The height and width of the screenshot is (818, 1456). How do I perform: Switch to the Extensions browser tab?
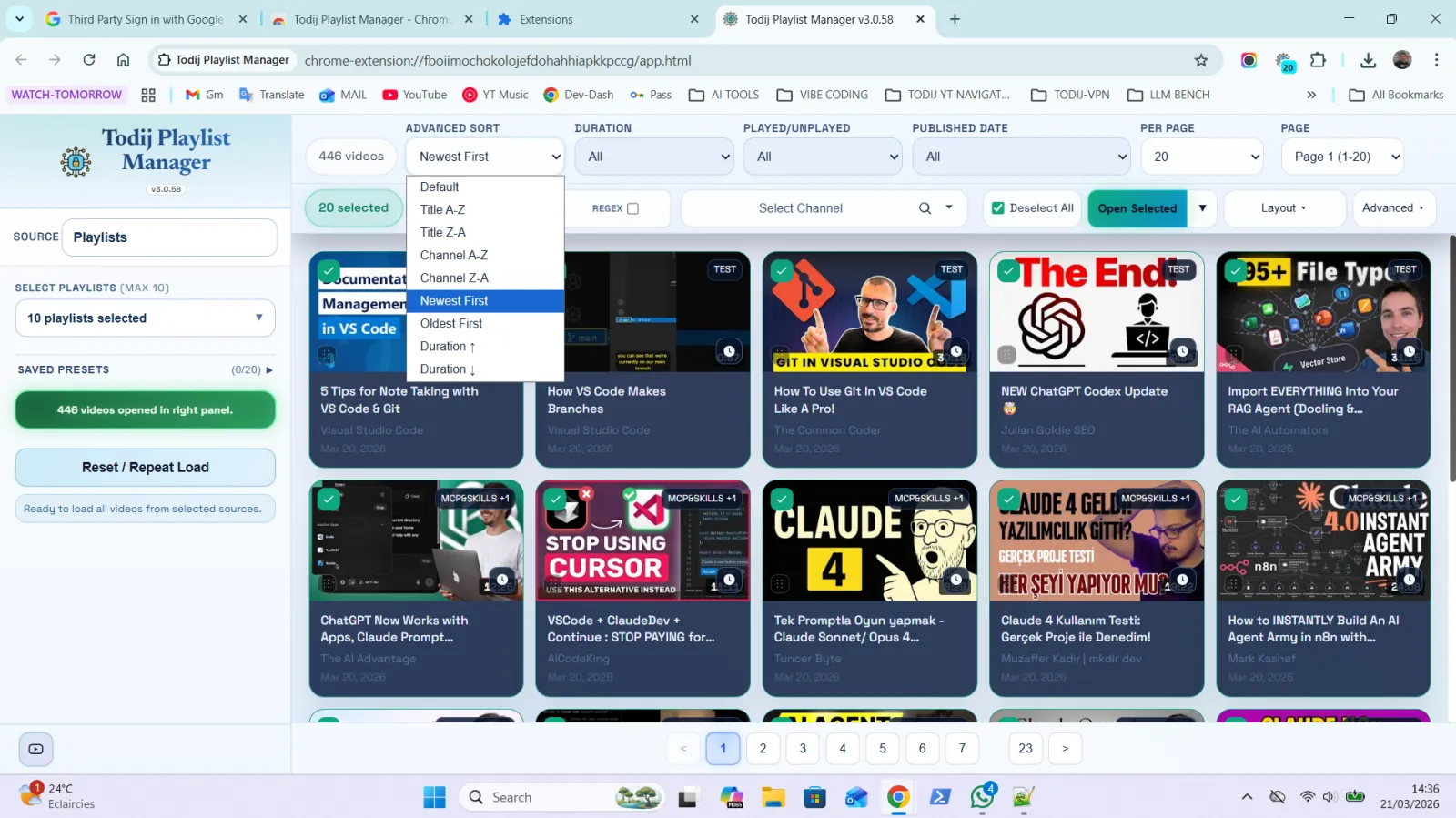click(x=599, y=19)
